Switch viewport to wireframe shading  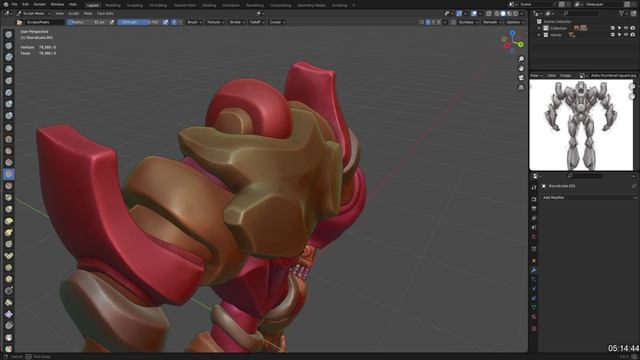point(496,13)
